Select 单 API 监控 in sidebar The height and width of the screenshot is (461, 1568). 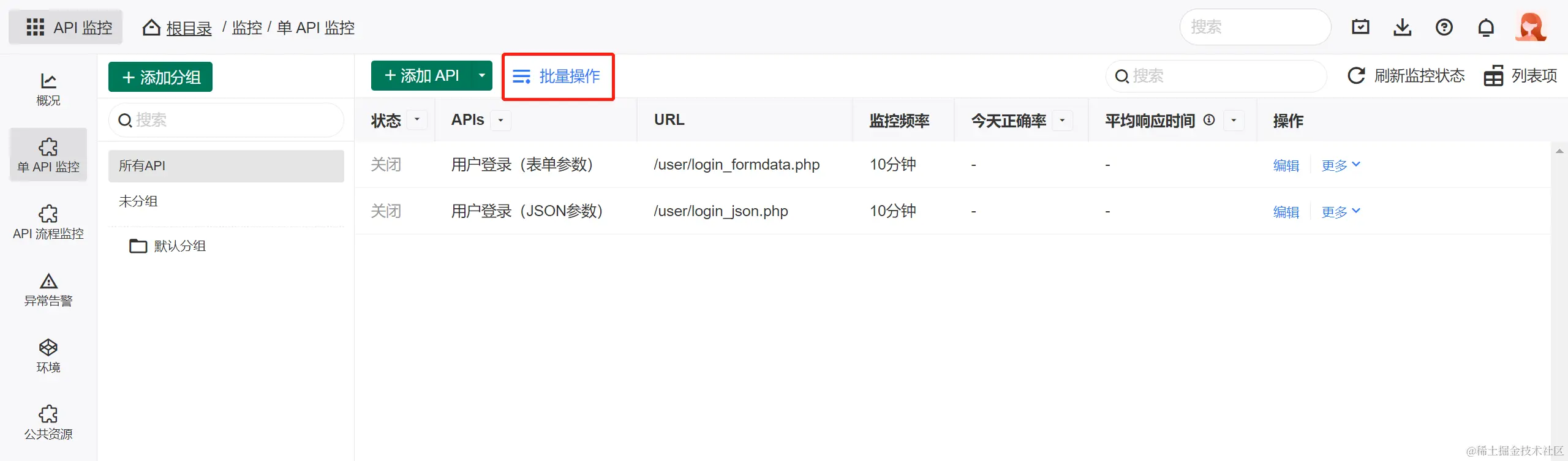tap(48, 155)
